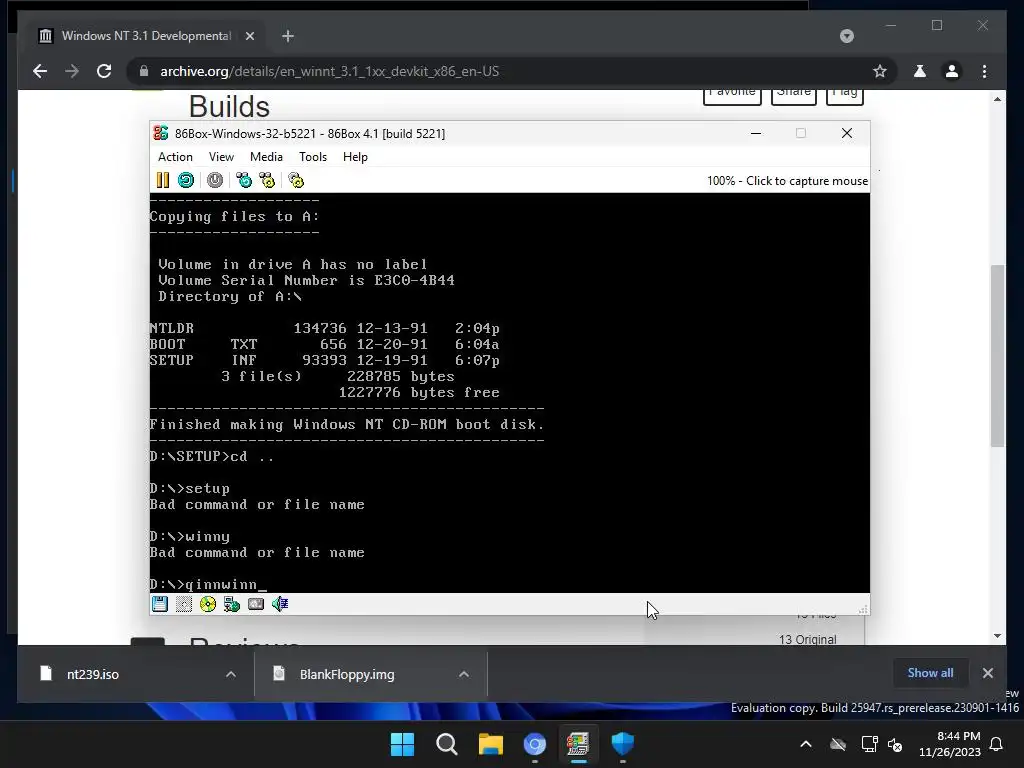Send Ctrl+Alt+Del to the guest
Viewport: 1024px width, 768px height.
click(244, 180)
